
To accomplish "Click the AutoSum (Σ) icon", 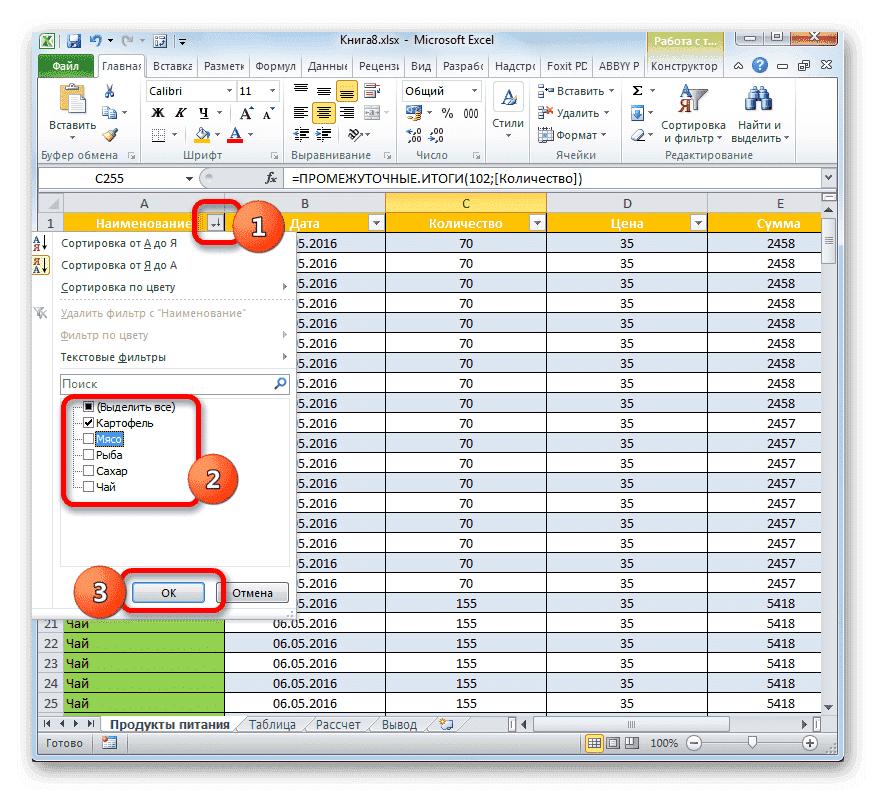I will point(637,89).
